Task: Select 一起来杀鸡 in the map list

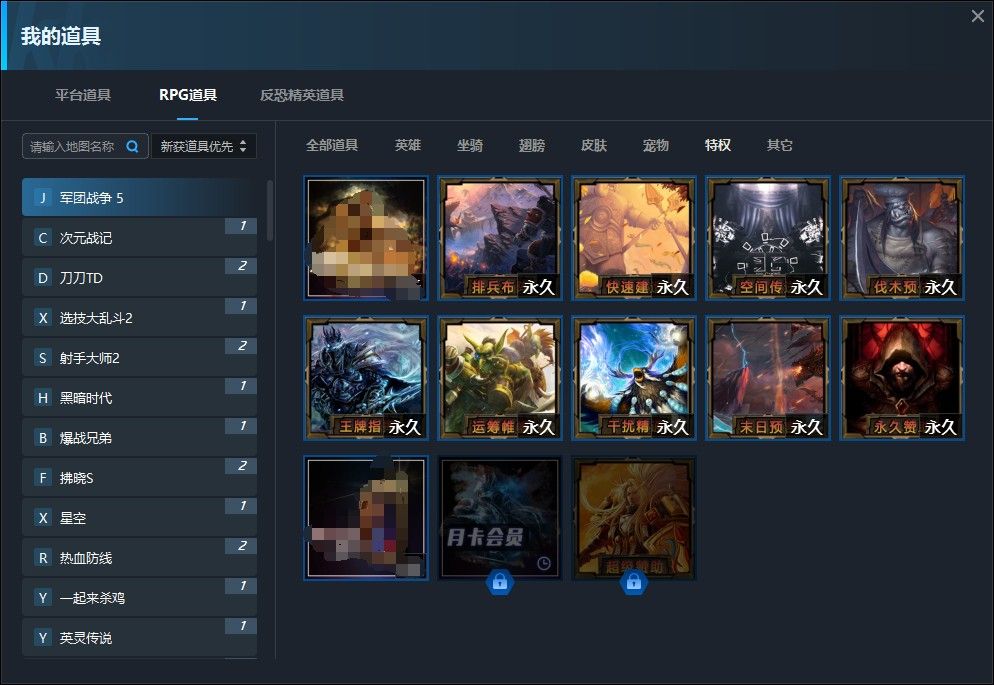Action: [x=139, y=597]
